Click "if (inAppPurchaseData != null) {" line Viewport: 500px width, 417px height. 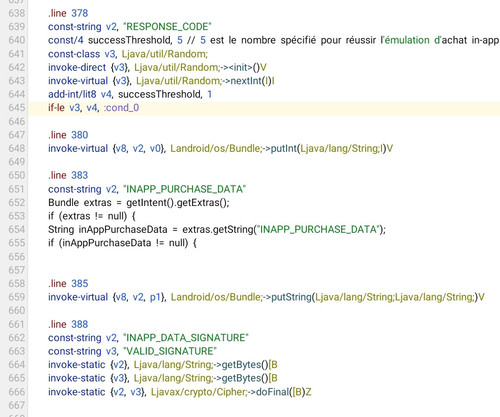(122, 243)
